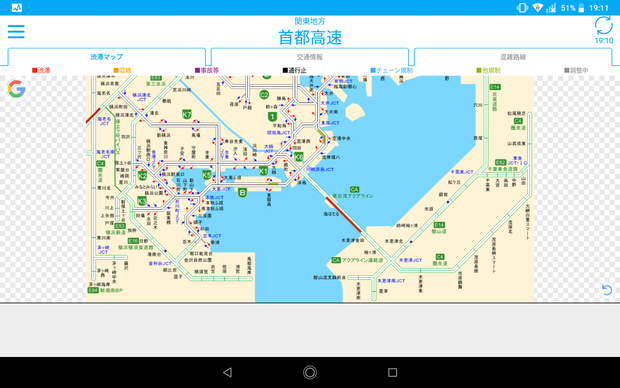Viewport: 620px width, 388px height.
Task: Tap the 茅ヶ崎JCT label
Action: [x=103, y=249]
